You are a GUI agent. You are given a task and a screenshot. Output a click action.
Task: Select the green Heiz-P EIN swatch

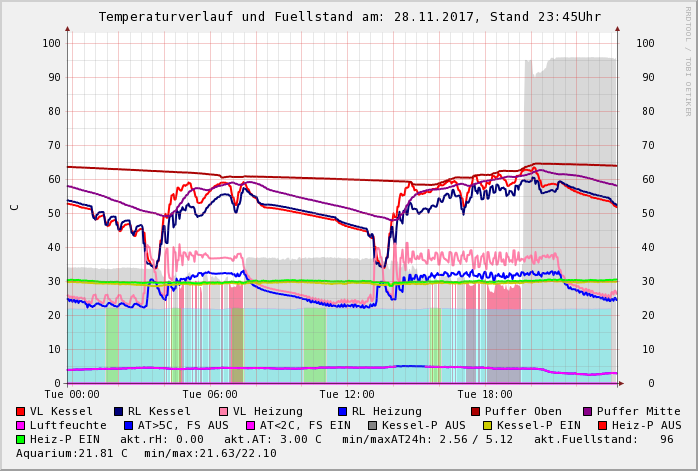[21, 440]
